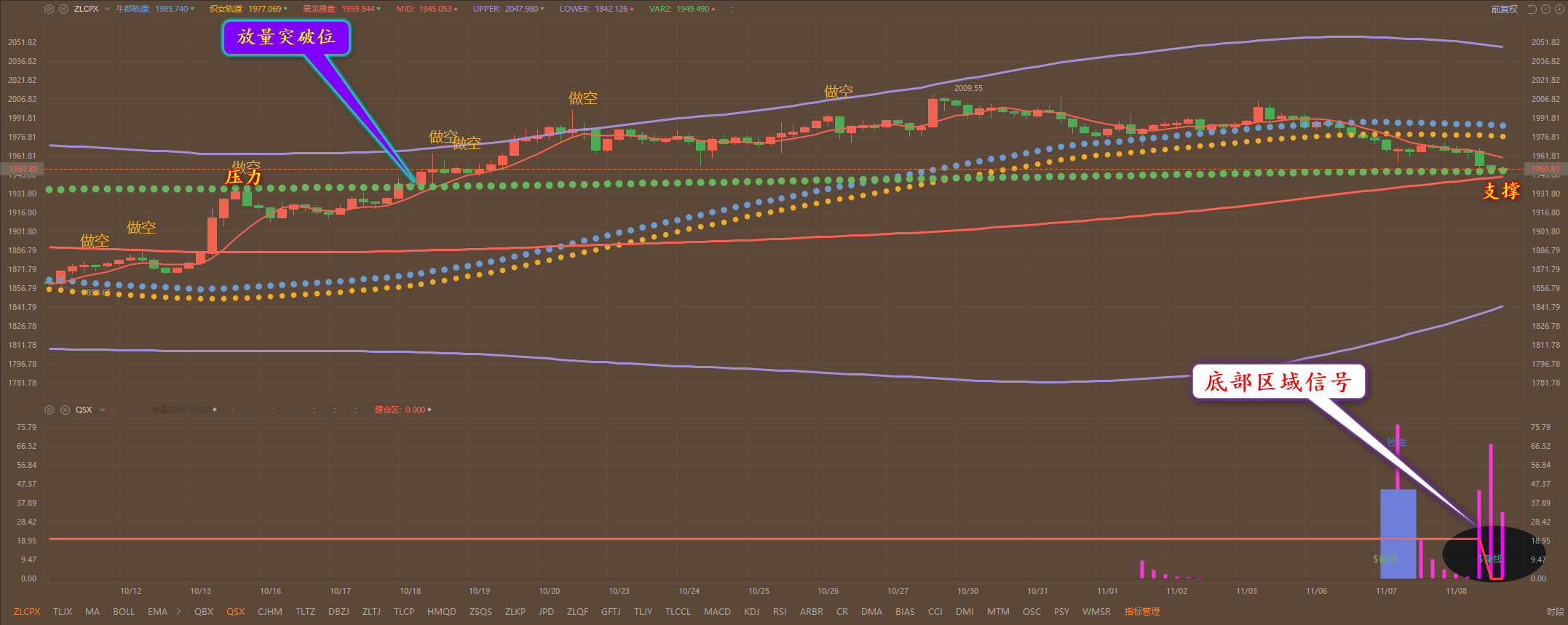Switch to the DBZJ indicator tab
The height and width of the screenshot is (625, 1568).
(339, 612)
